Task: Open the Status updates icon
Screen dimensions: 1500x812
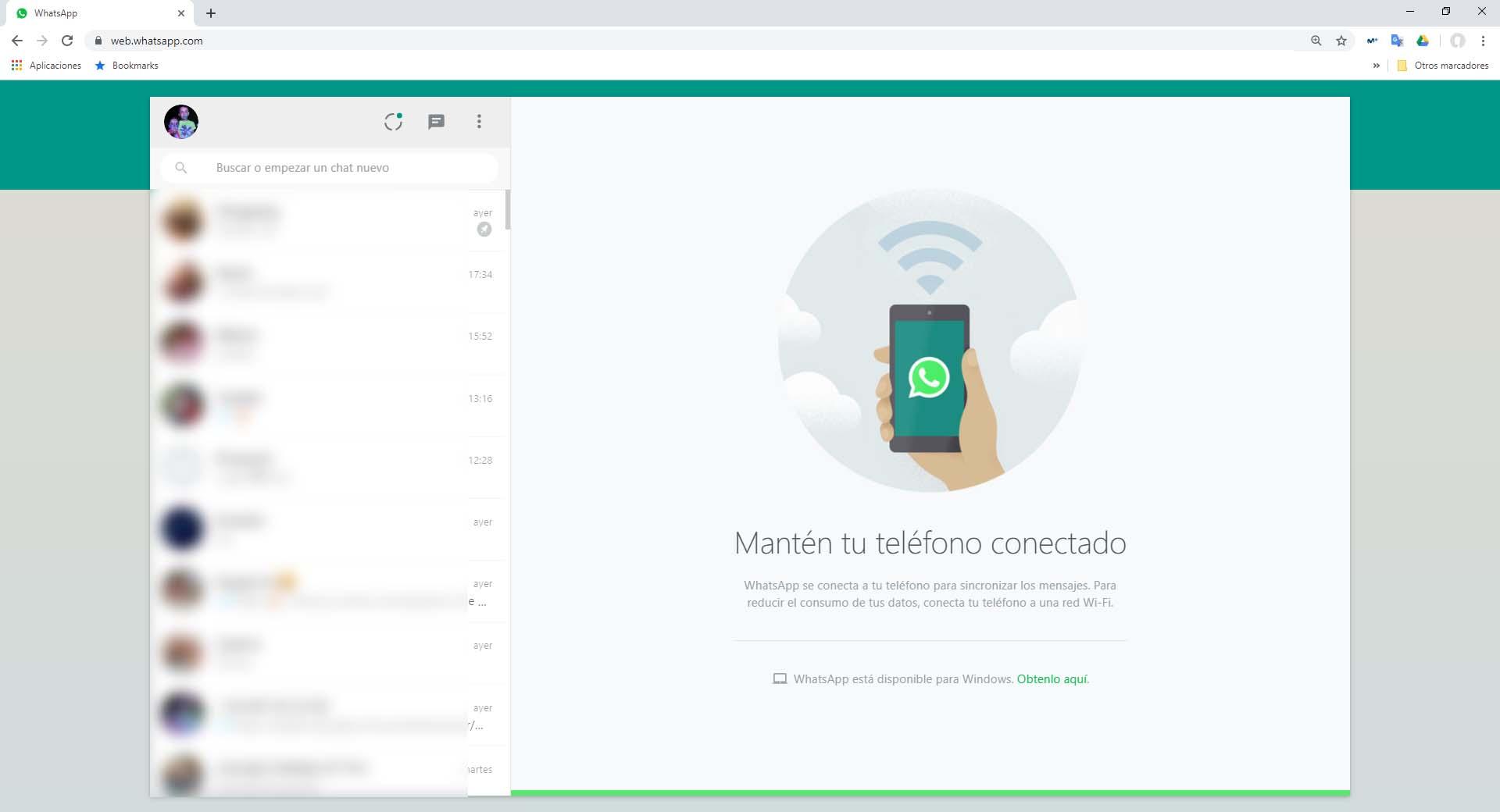Action: 393,122
